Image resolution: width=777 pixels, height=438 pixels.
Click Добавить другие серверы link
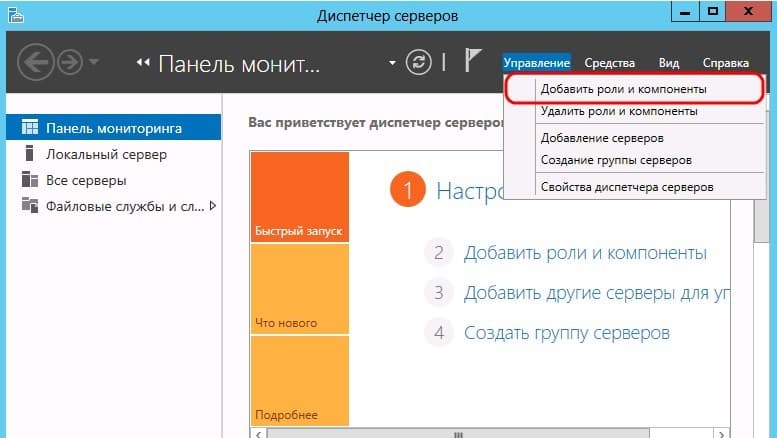click(x=596, y=293)
